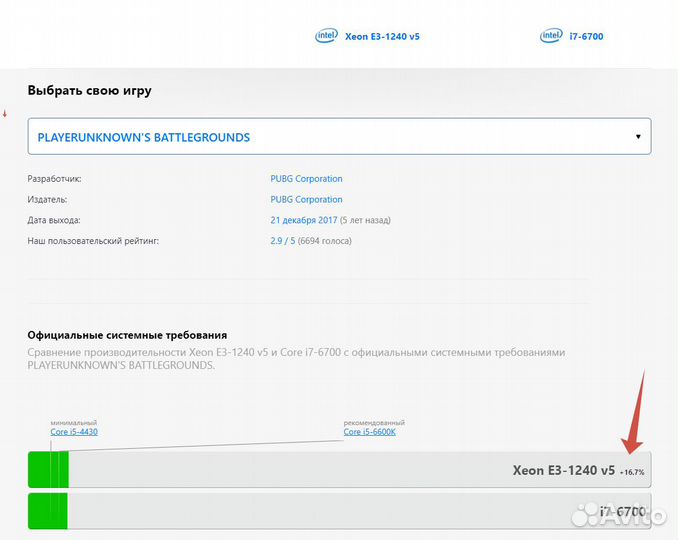The height and width of the screenshot is (540, 678).
Task: Click the Разработчик label
Action: [54, 179]
